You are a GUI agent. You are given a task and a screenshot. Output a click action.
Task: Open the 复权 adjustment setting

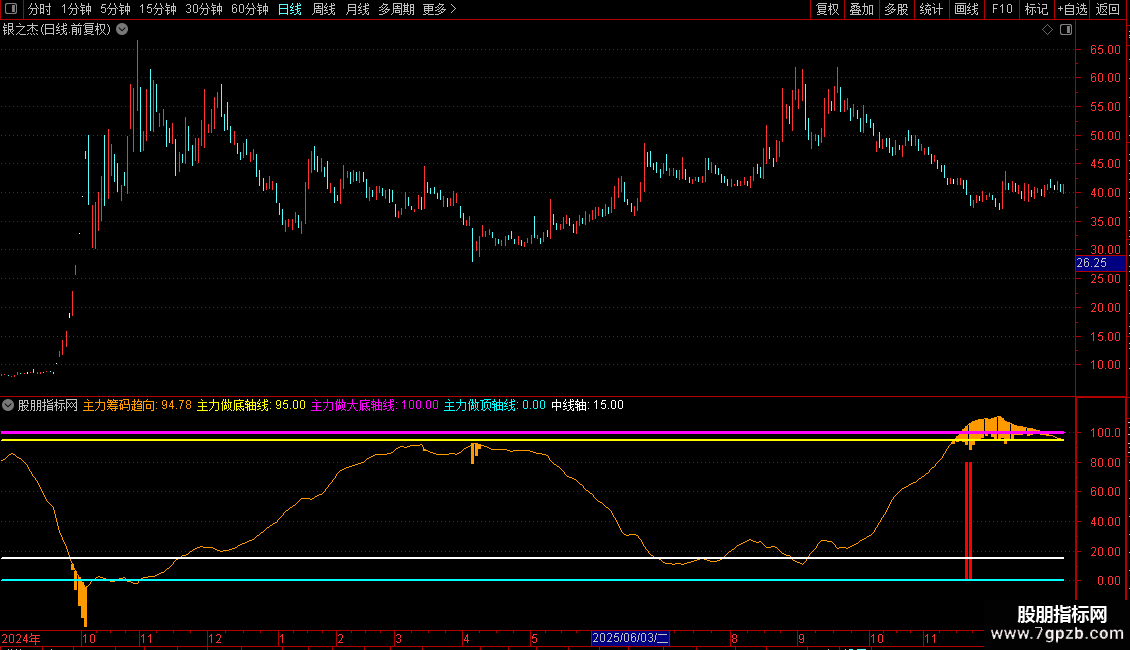(x=827, y=9)
